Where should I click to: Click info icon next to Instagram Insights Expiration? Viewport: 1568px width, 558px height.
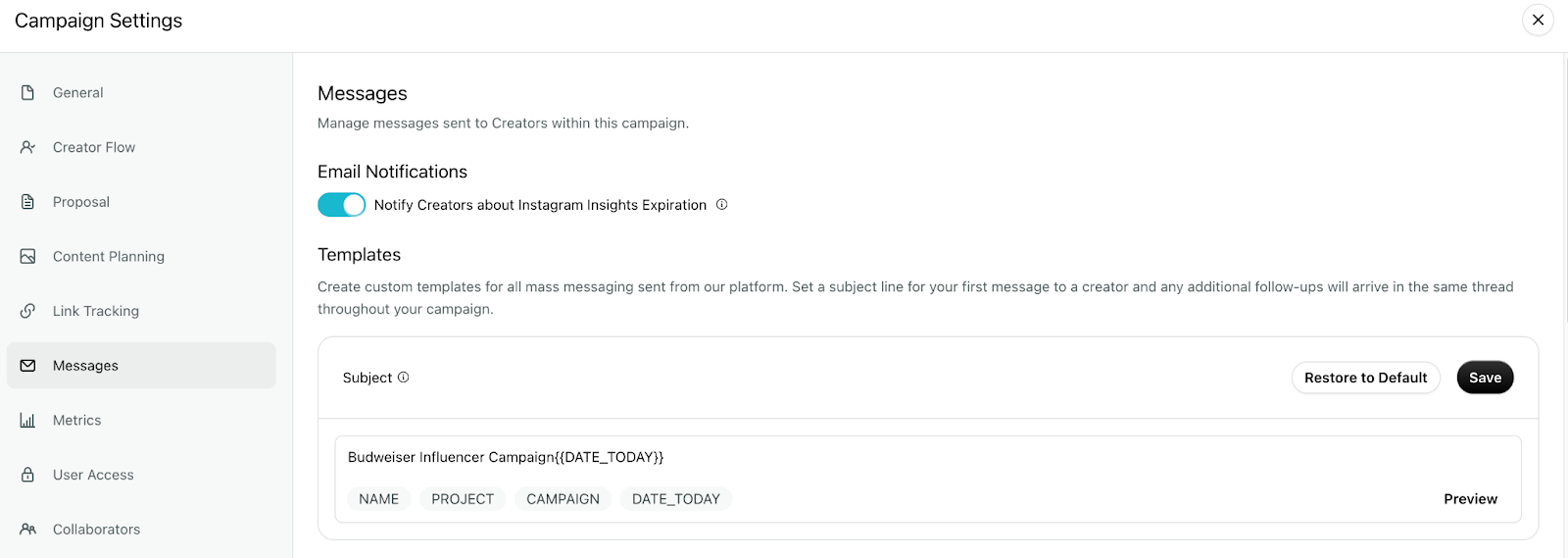pyautogui.click(x=721, y=205)
